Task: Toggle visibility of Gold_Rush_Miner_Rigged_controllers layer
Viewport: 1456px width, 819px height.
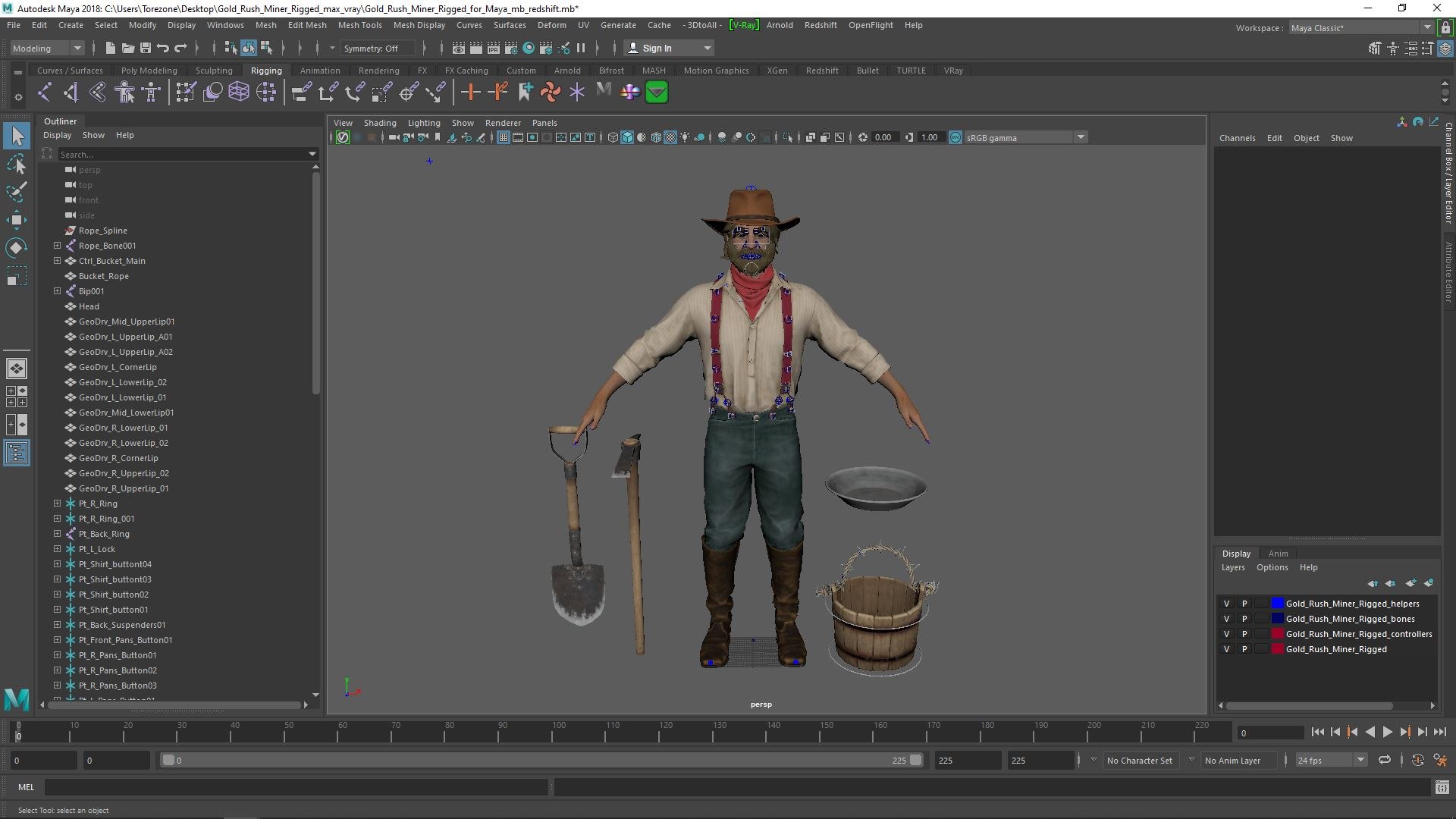Action: [x=1226, y=634]
